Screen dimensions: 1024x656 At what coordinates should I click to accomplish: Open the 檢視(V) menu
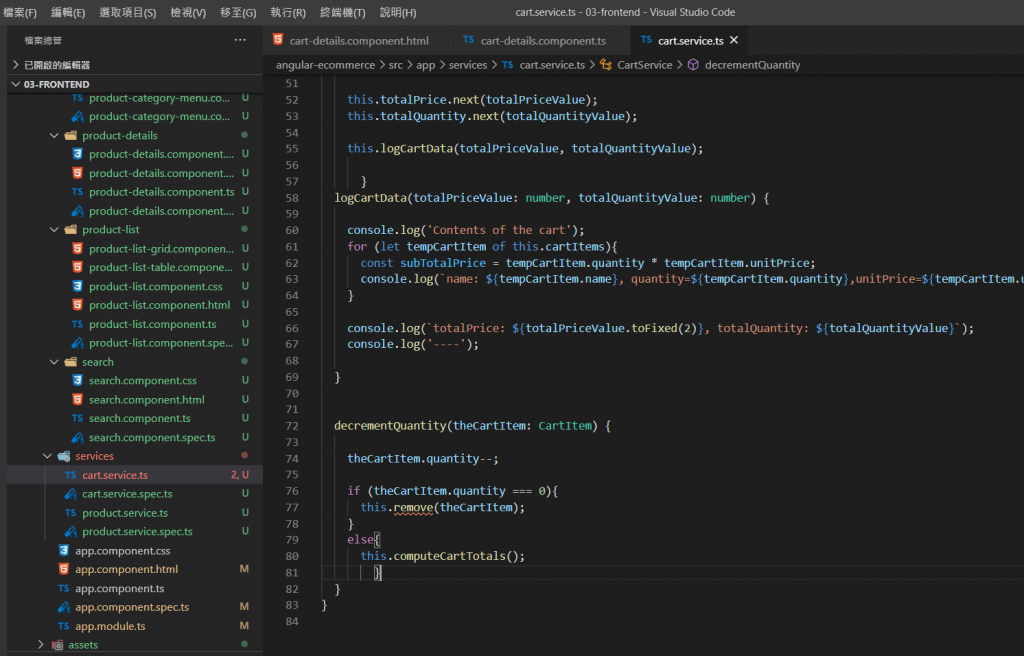point(188,13)
